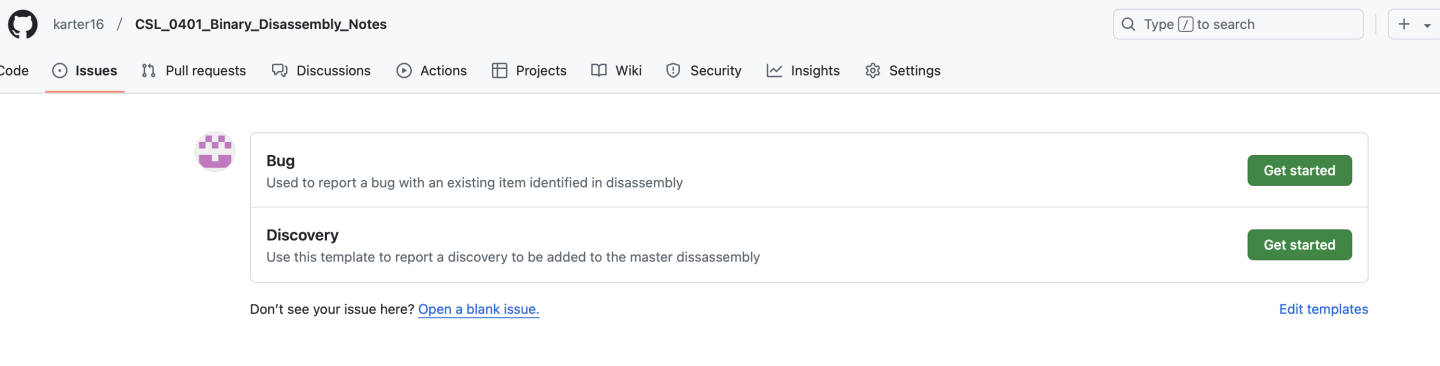The height and width of the screenshot is (366, 1440).
Task: Click the slash shortcut key hint
Action: coord(1185,24)
